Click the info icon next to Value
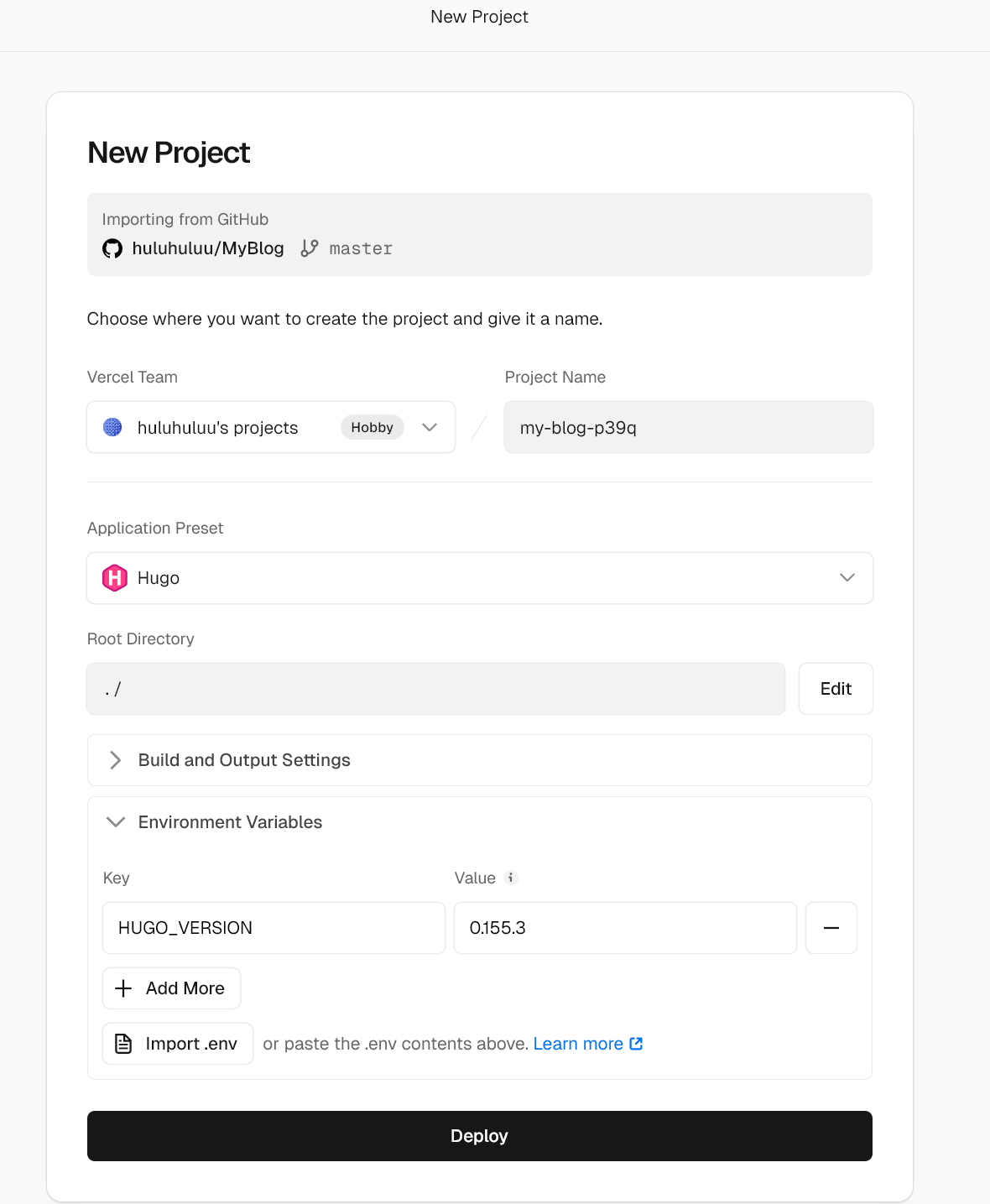The image size is (990, 1204). (511, 878)
